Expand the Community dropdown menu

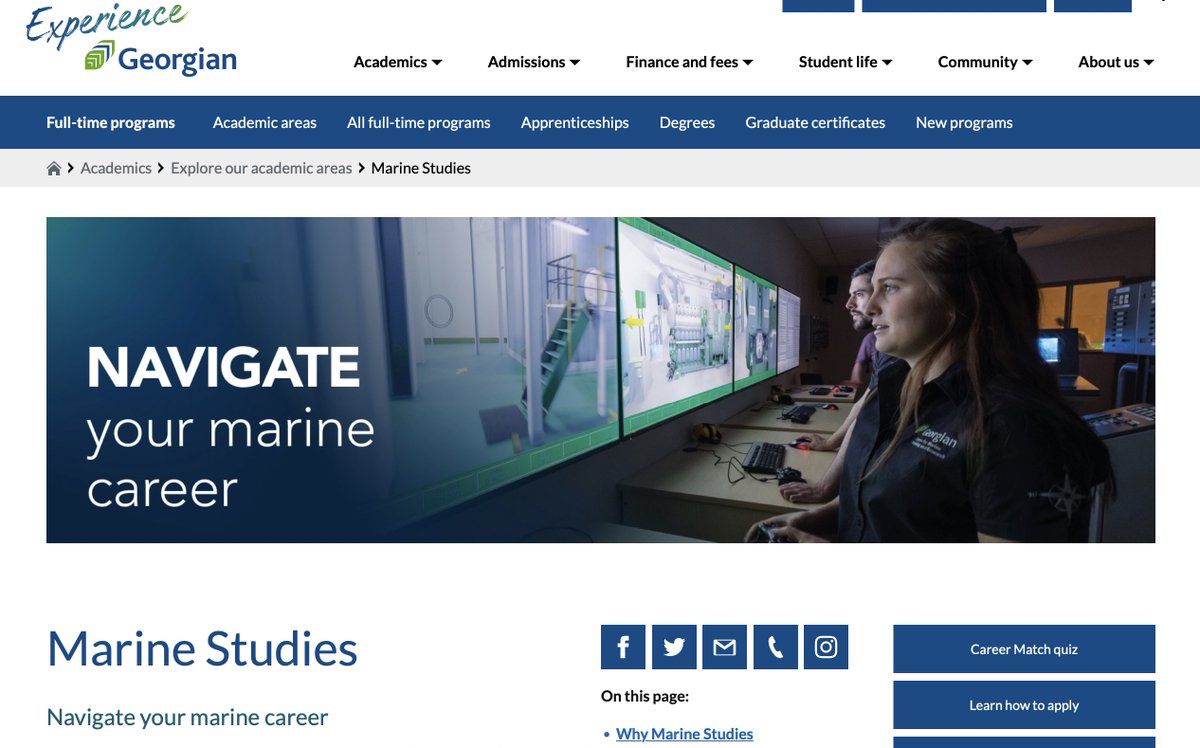click(985, 62)
